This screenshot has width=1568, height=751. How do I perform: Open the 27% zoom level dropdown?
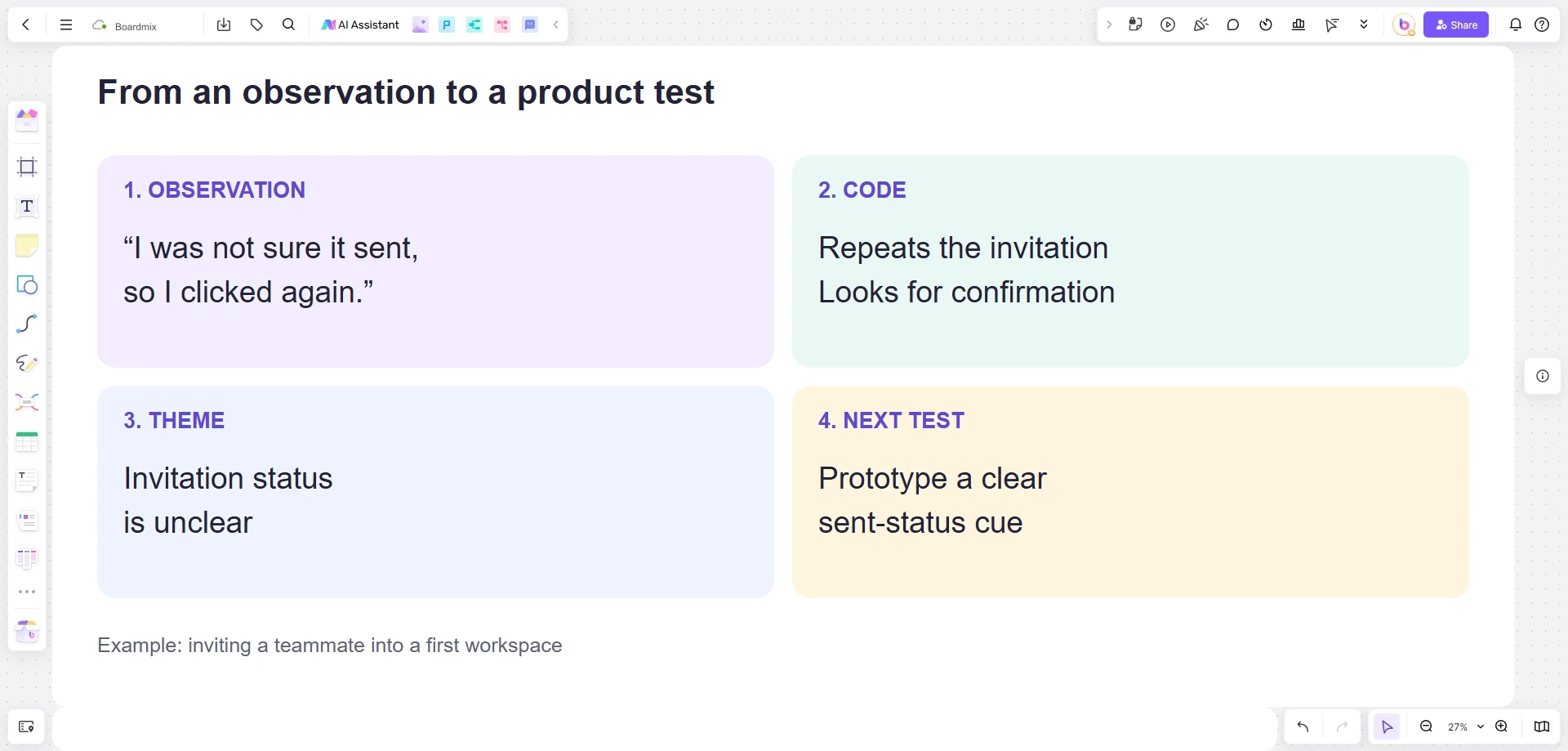click(1466, 726)
